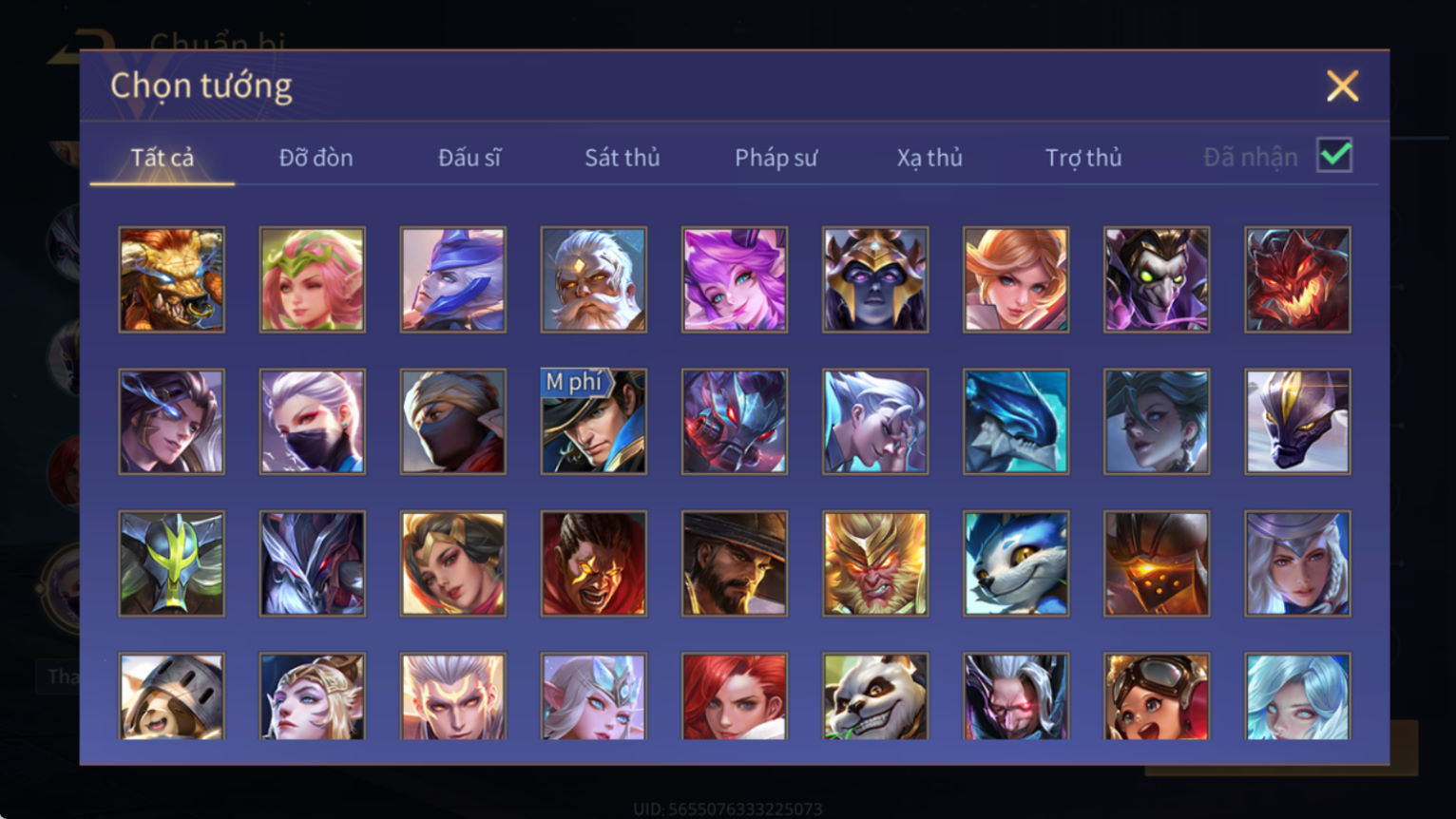Choose the white-bearded old man hero
This screenshot has width=1456, height=819.
coord(594,279)
